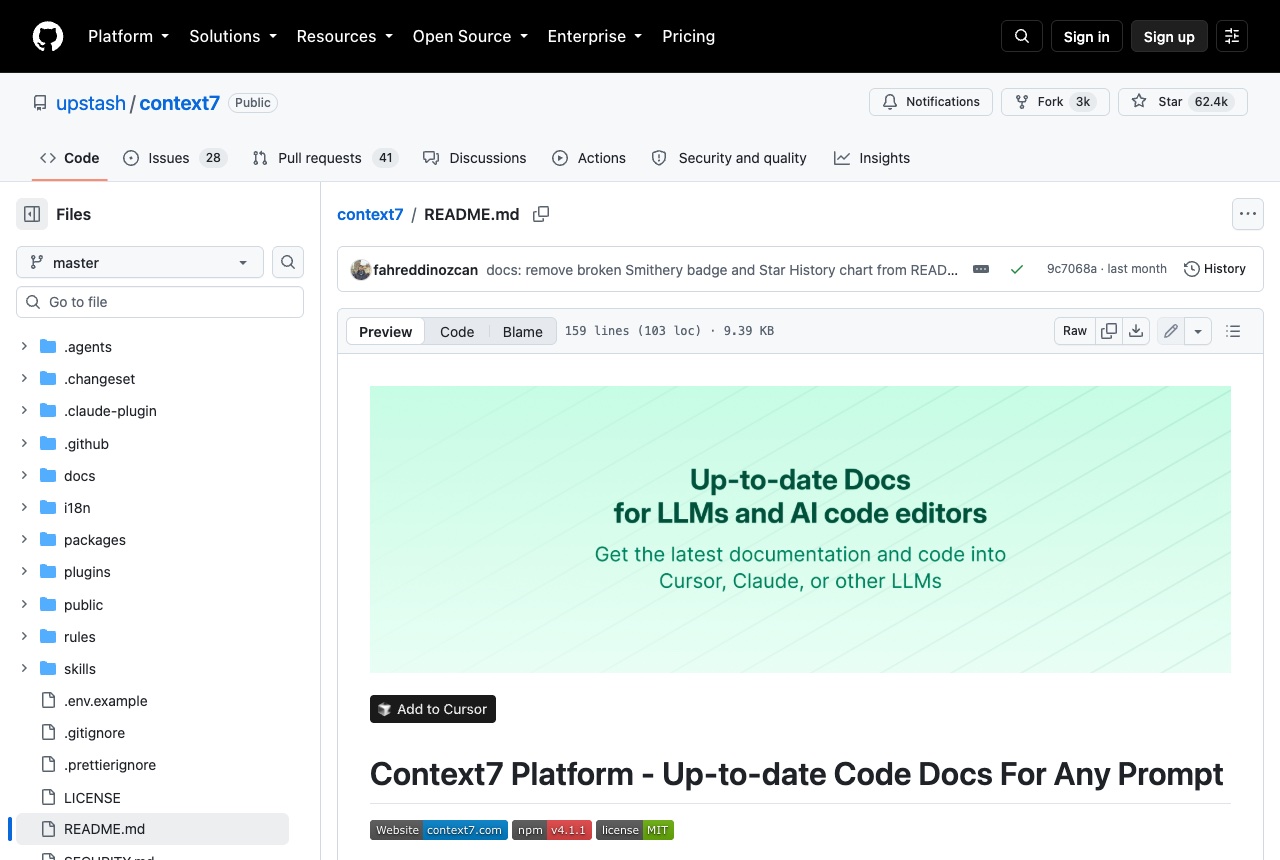Collapse the file tree side panel
The image size is (1280, 860).
point(32,214)
